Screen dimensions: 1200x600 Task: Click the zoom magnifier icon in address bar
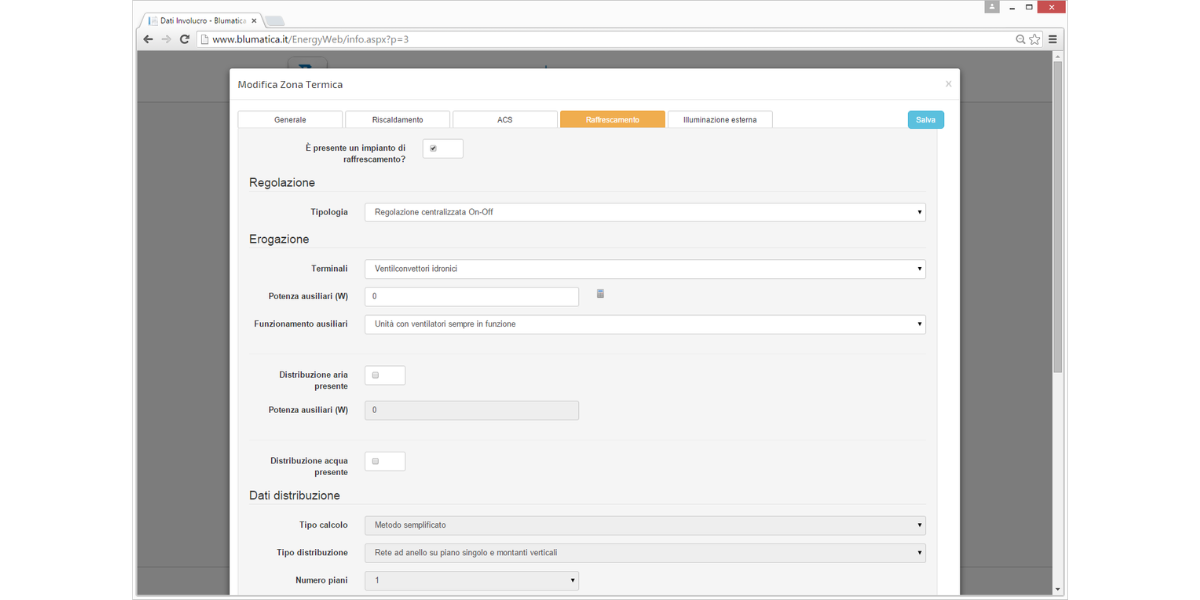(x=1020, y=39)
